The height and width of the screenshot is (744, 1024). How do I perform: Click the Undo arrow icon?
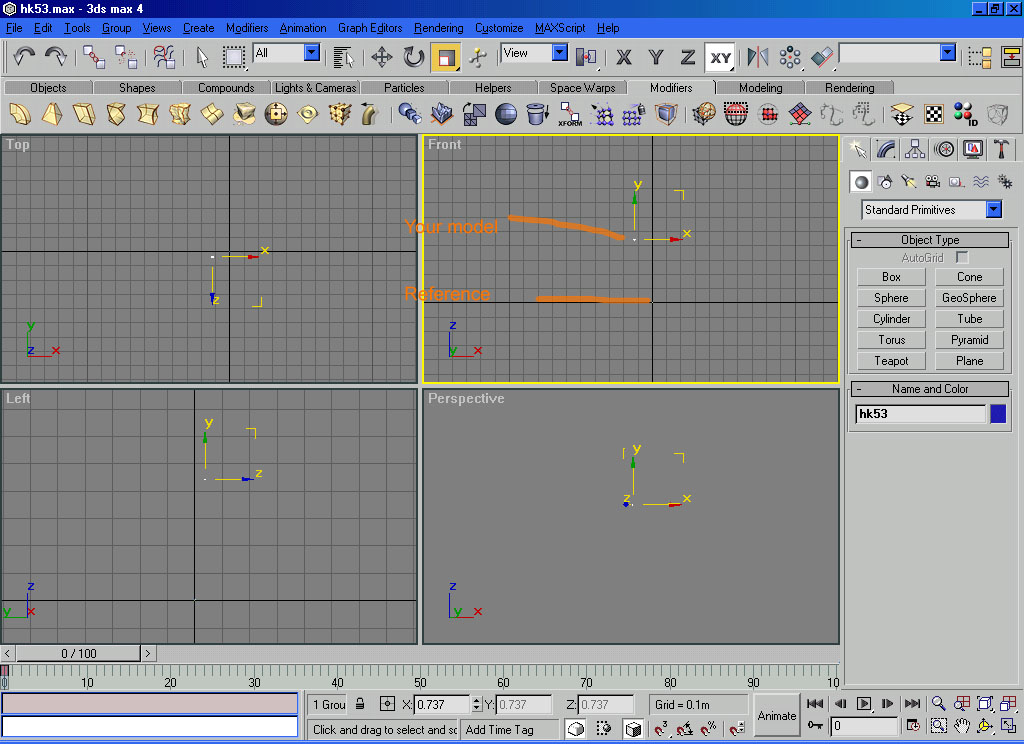24,57
